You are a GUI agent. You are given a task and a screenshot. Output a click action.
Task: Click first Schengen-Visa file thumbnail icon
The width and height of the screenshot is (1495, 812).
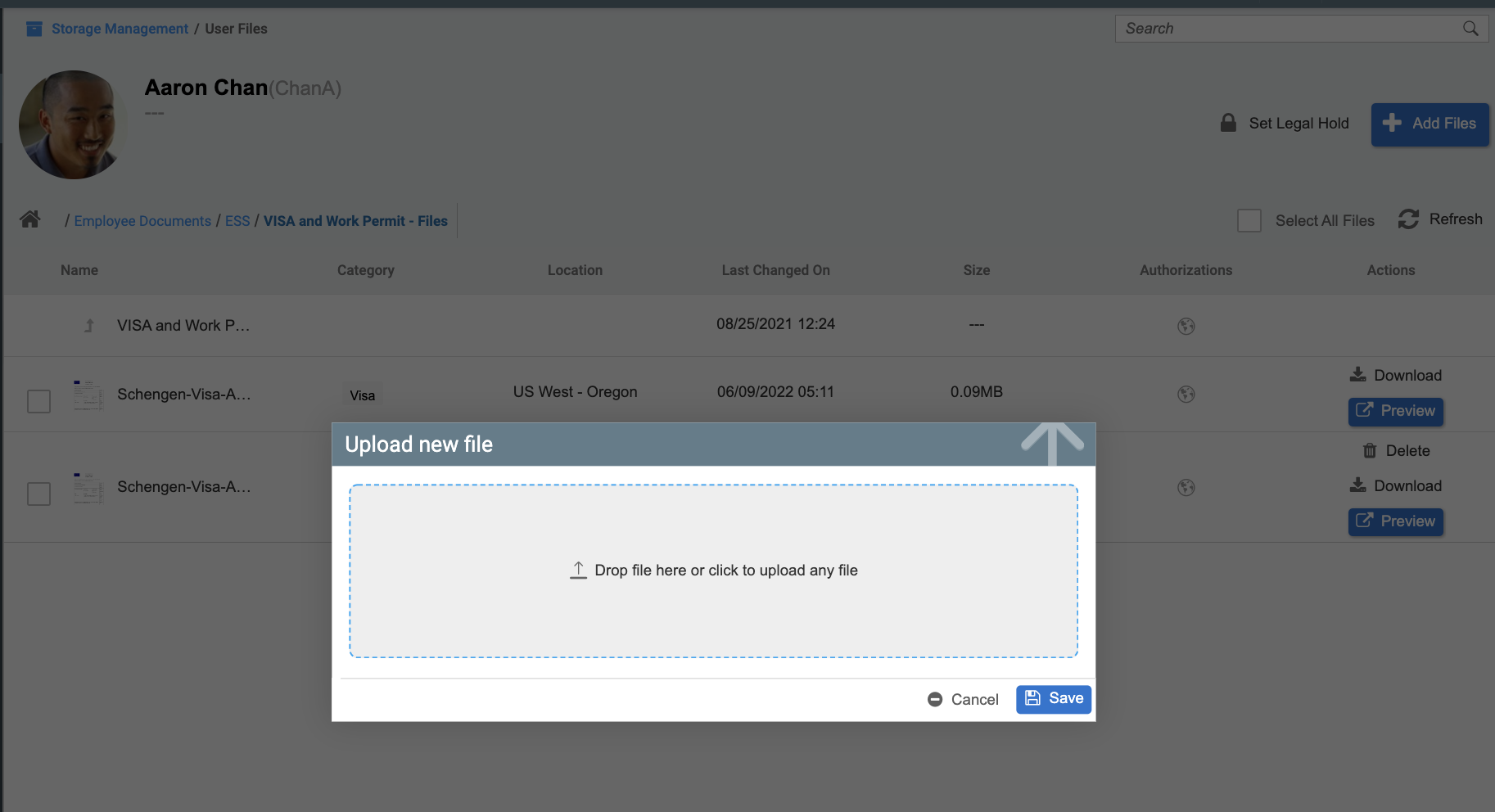point(88,395)
